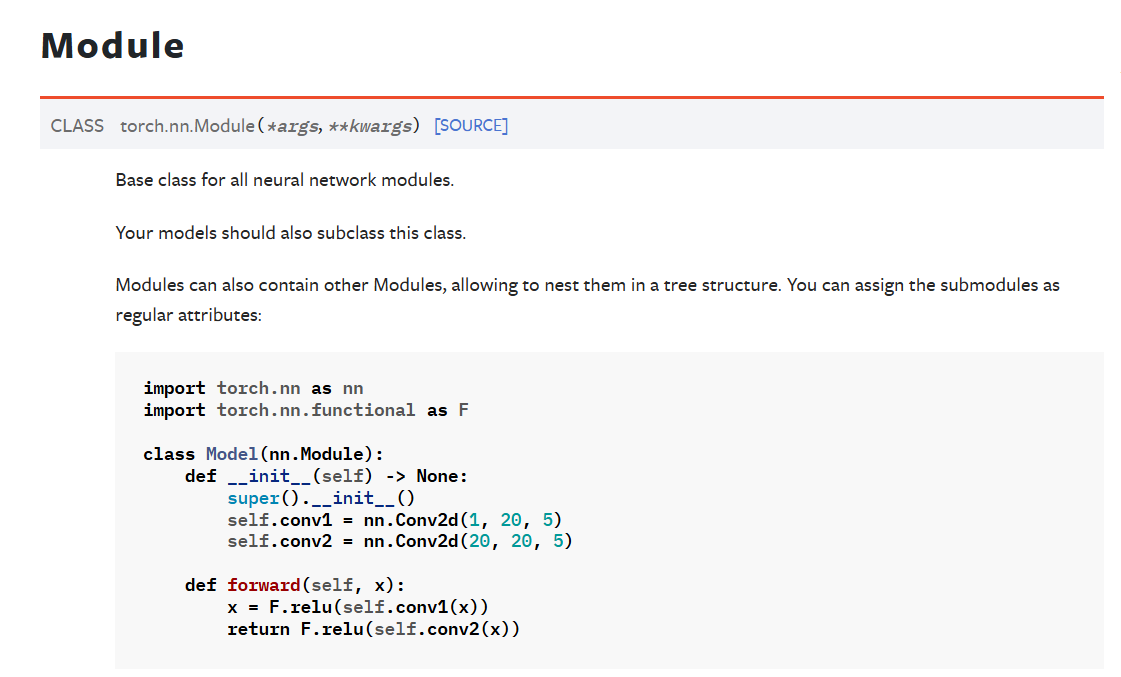Viewport: 1121px width, 677px height.
Task: Click the "import torch.nn.functional as F" line
Action: click(305, 410)
